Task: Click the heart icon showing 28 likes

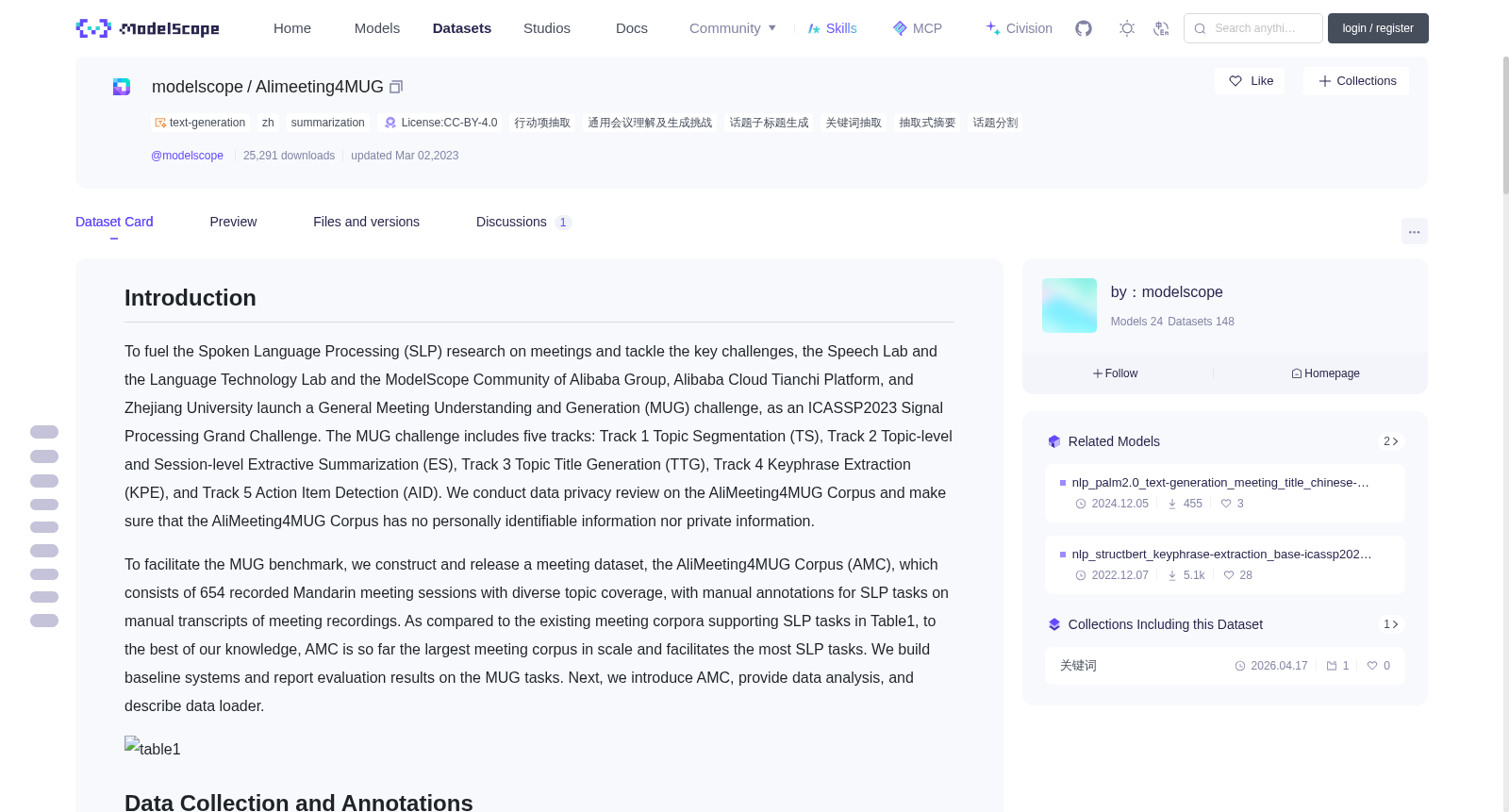Action: (x=1229, y=575)
